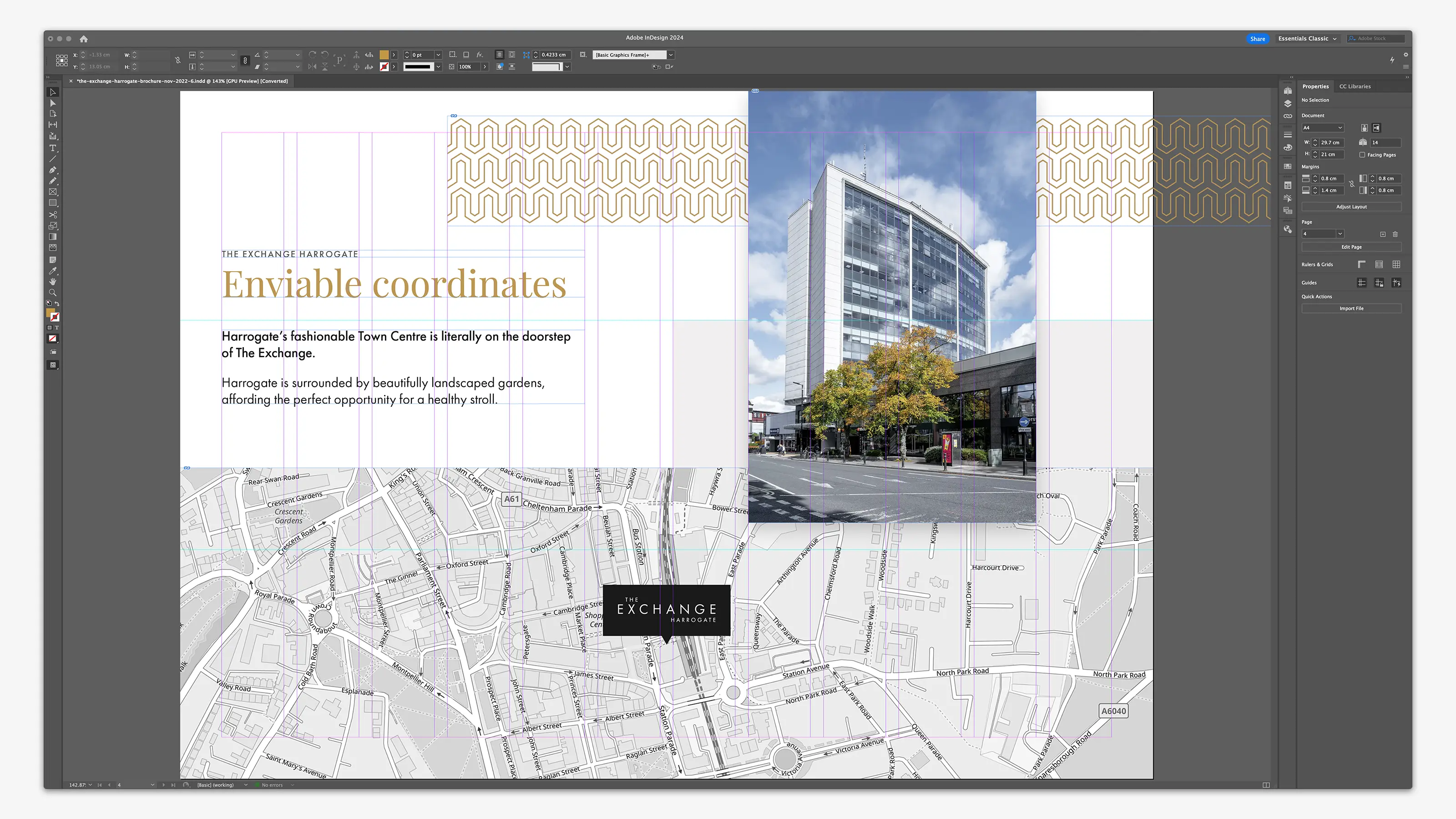Select the Gap tool

[x=53, y=125]
